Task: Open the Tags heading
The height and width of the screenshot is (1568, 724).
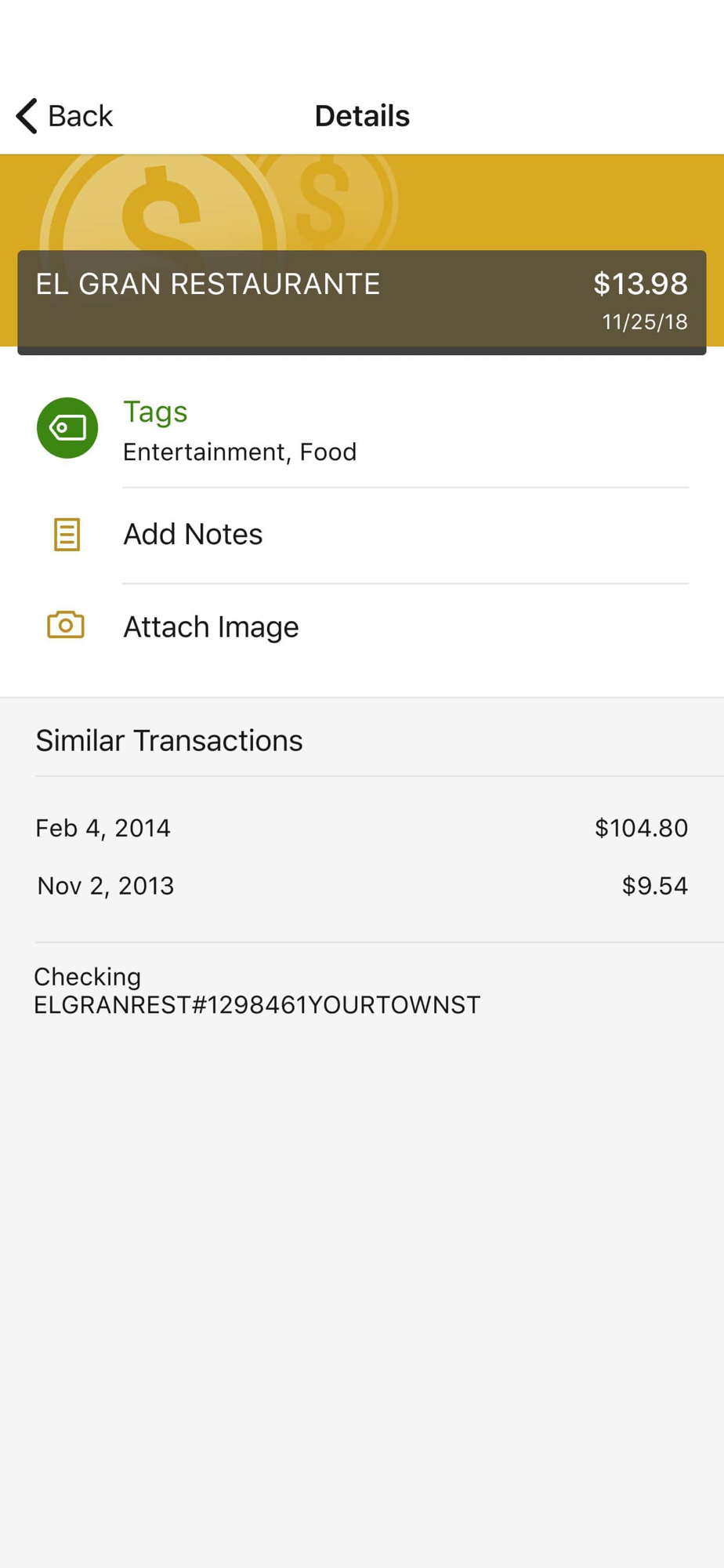Action: pyautogui.click(x=155, y=412)
